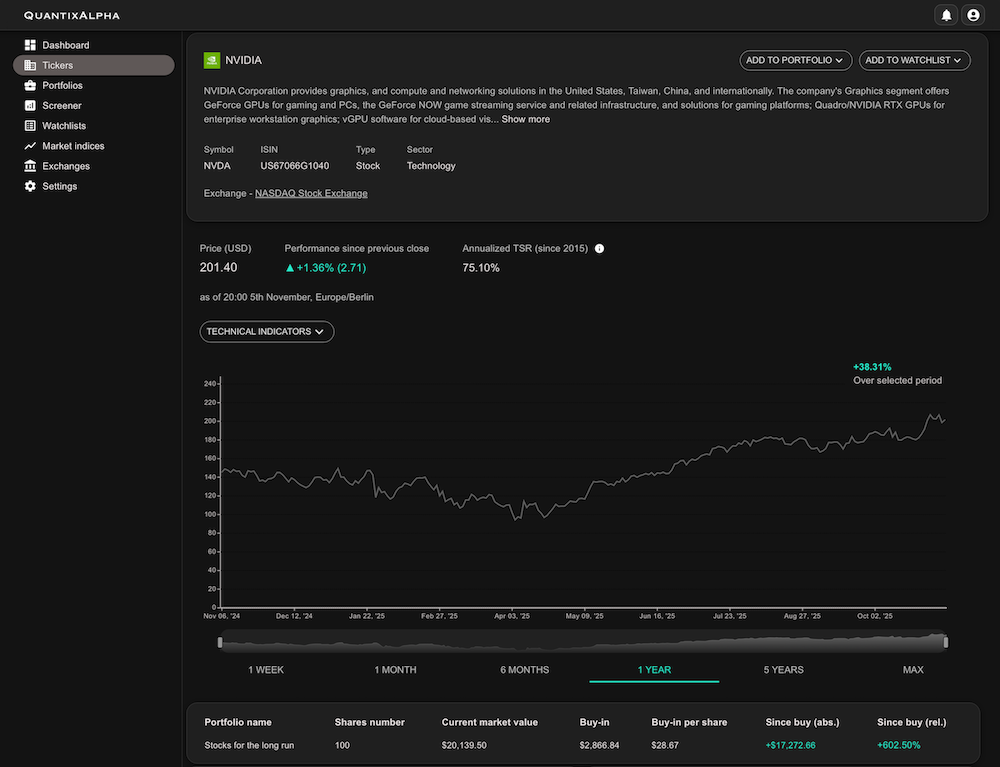Open the Settings gear icon
The image size is (1000, 767).
click(x=30, y=186)
